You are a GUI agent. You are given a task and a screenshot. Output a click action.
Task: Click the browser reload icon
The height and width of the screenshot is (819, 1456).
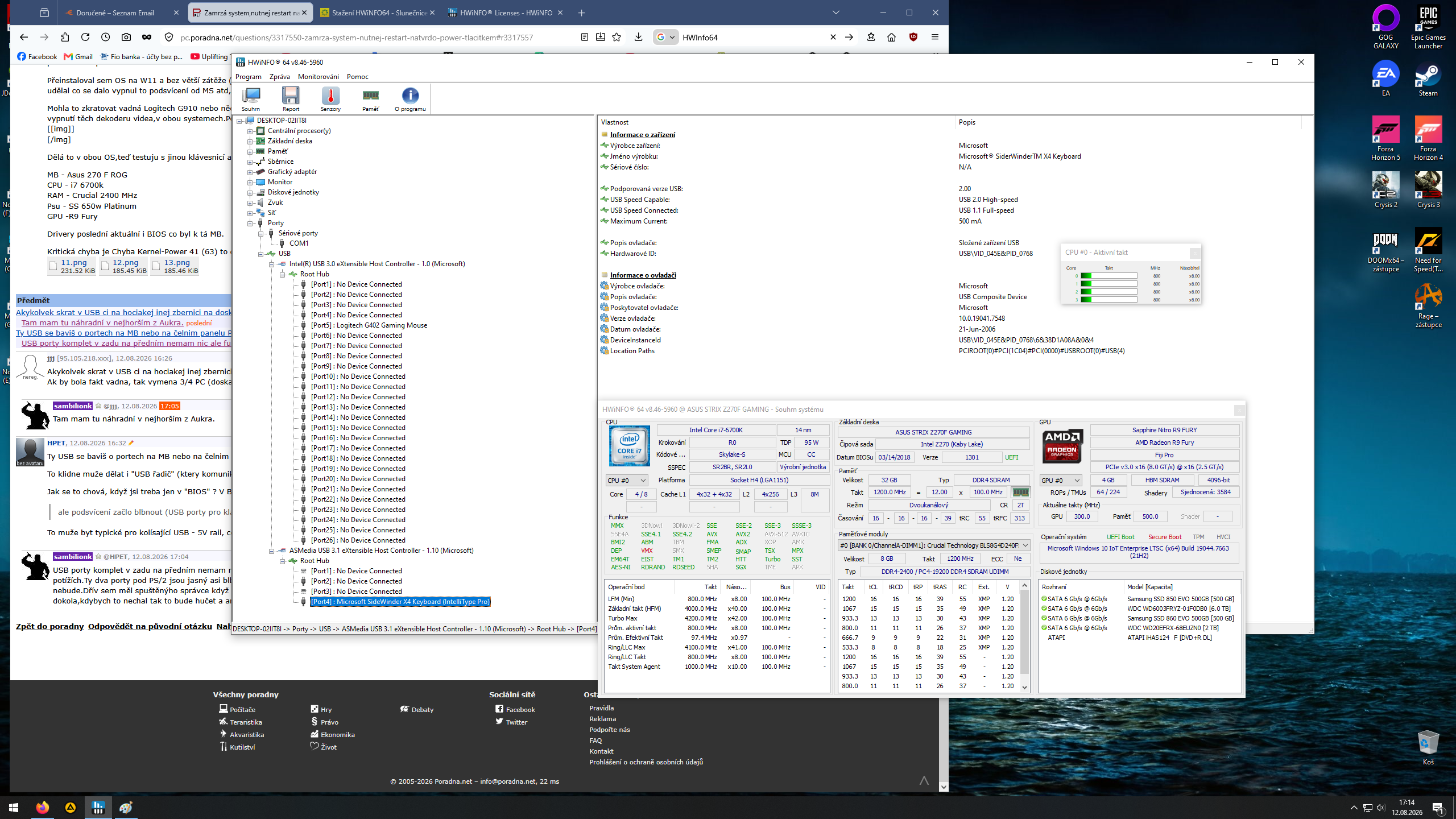pyautogui.click(x=85, y=37)
